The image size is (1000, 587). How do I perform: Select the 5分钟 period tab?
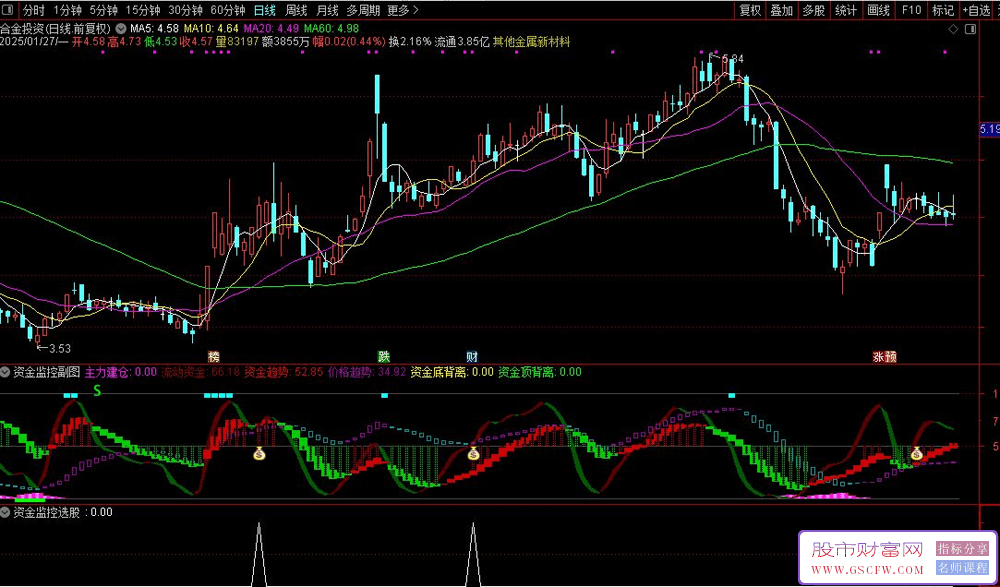[103, 10]
